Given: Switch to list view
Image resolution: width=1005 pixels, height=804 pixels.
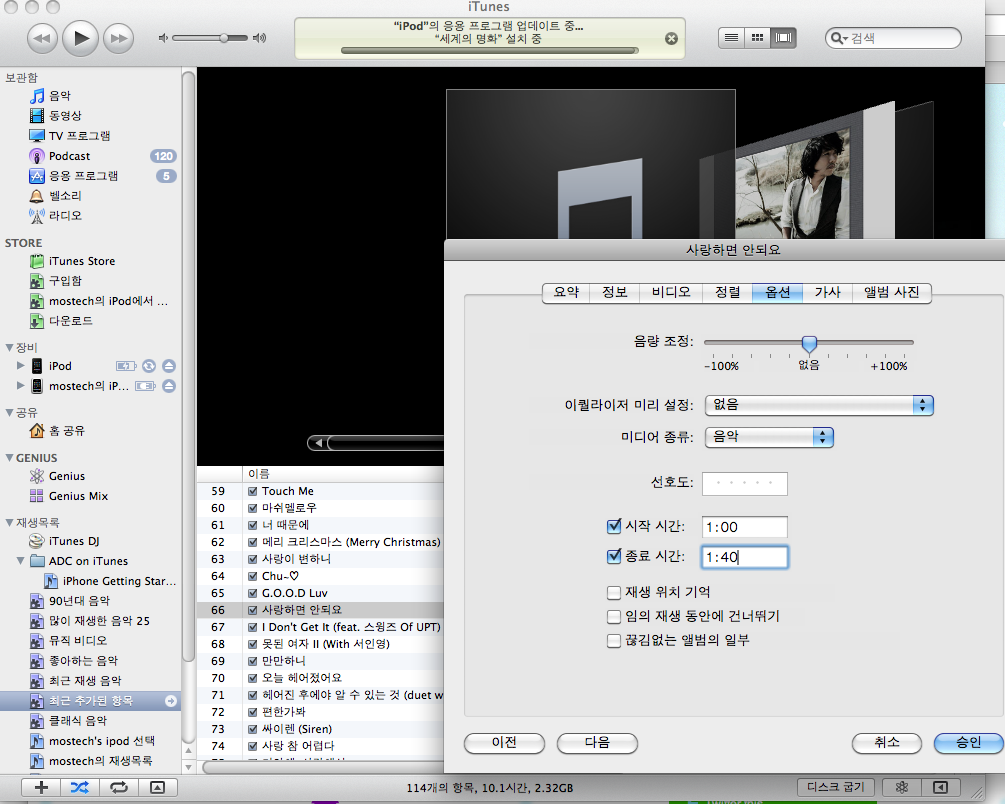Looking at the screenshot, I should tap(731, 38).
